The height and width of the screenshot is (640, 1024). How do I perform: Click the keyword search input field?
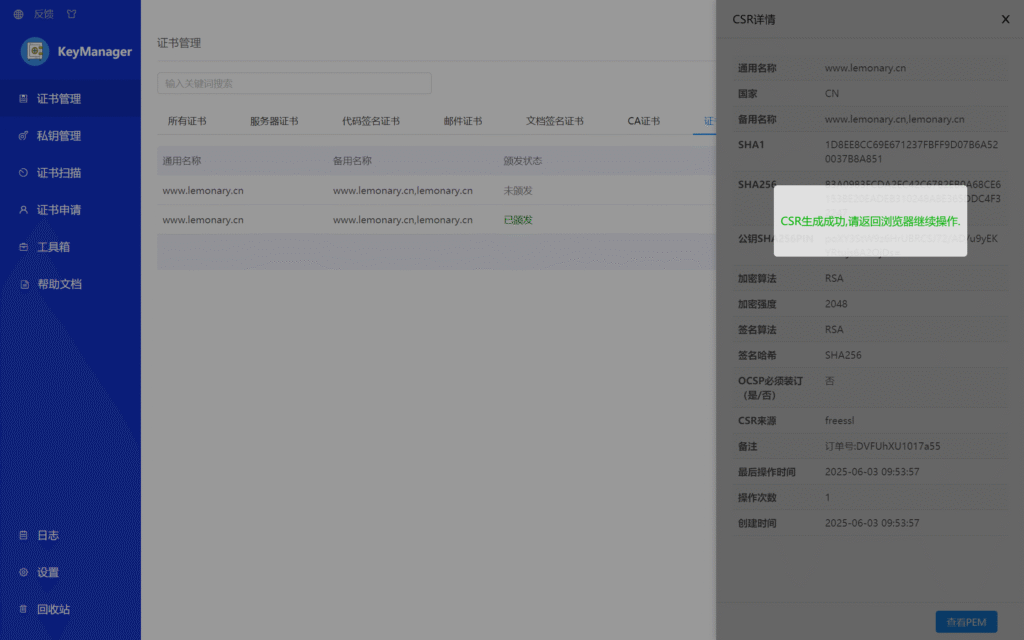(x=294, y=83)
